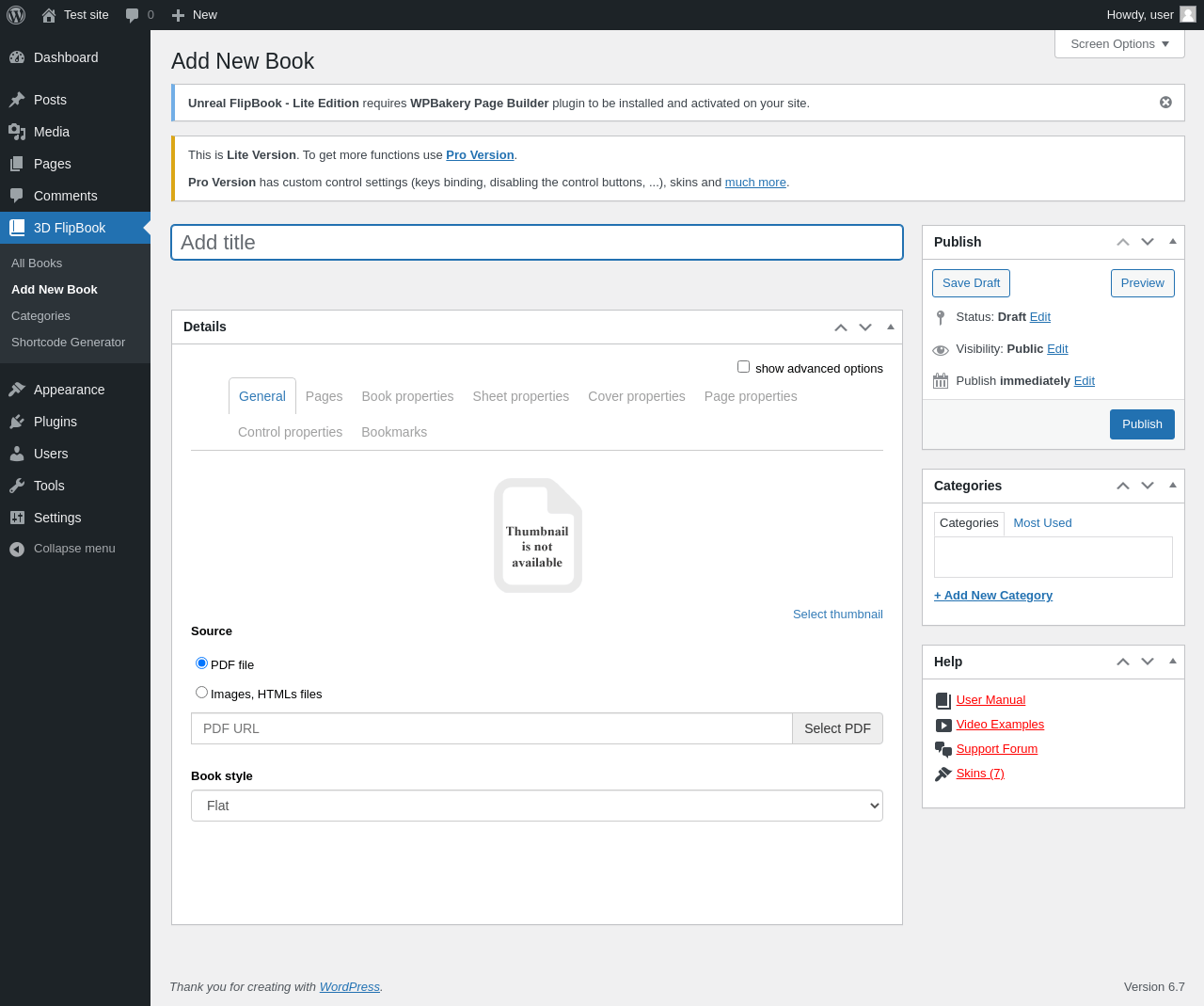This screenshot has width=1204, height=1006.
Task: Click the Collapse menu arrow icon
Action: point(17,549)
